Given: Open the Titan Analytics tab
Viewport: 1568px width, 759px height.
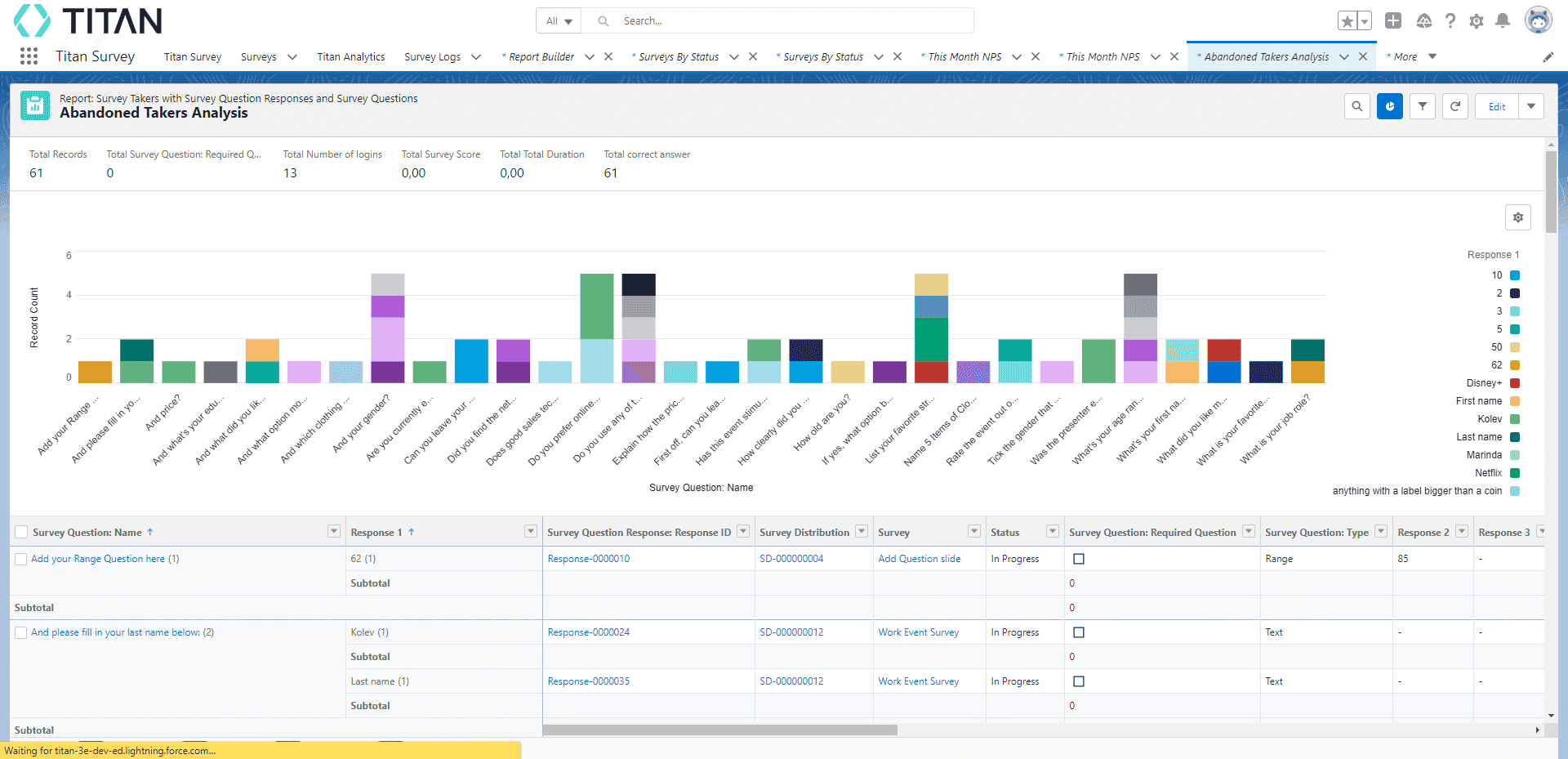Looking at the screenshot, I should click(350, 57).
